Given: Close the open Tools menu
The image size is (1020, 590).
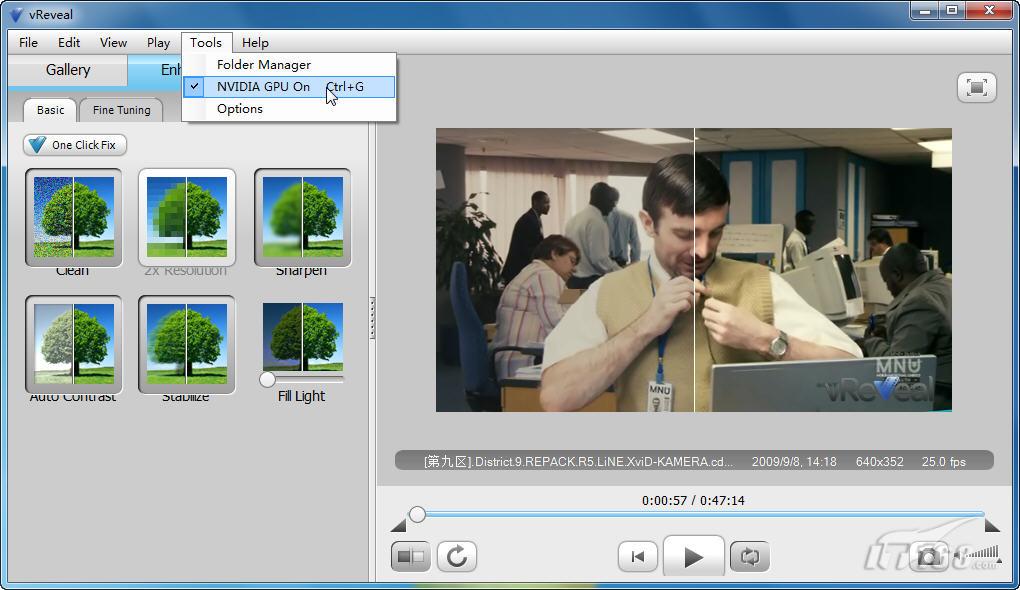Looking at the screenshot, I should point(206,42).
